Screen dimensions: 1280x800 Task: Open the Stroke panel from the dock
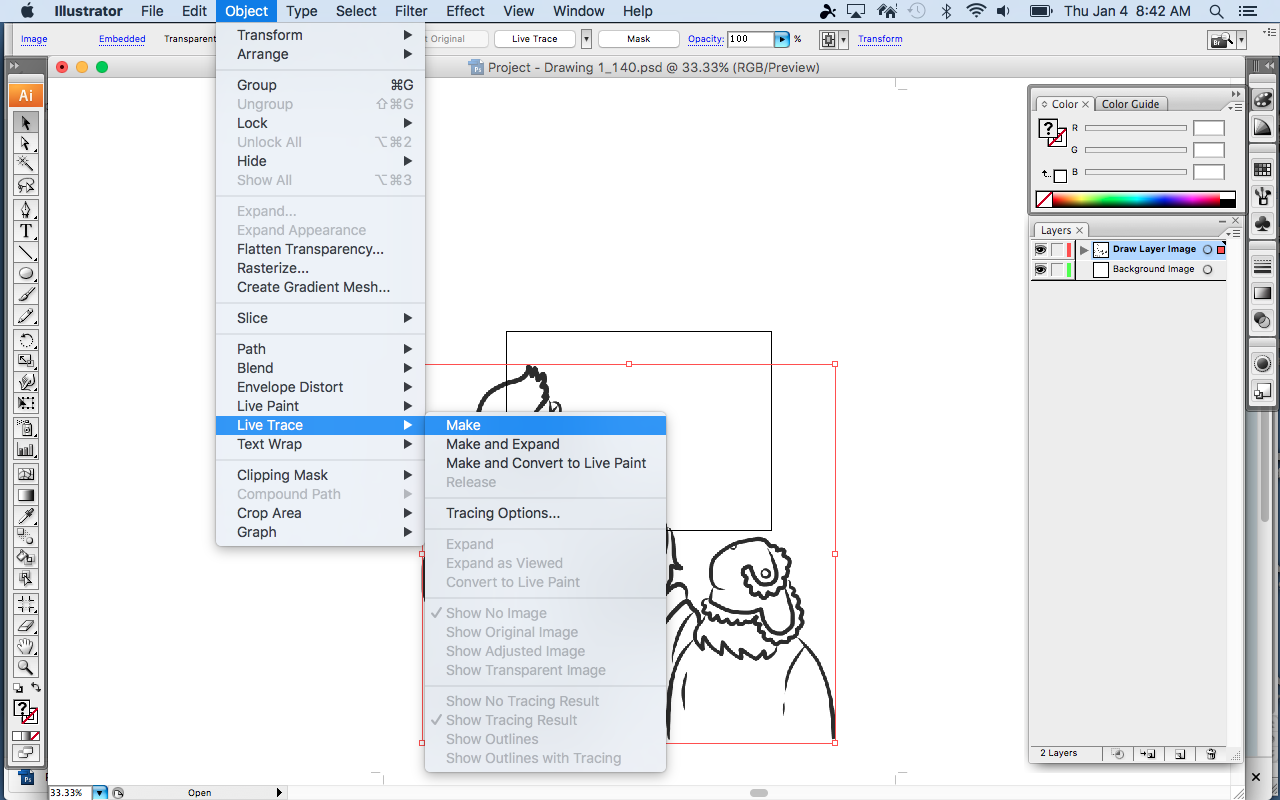coord(1262,267)
